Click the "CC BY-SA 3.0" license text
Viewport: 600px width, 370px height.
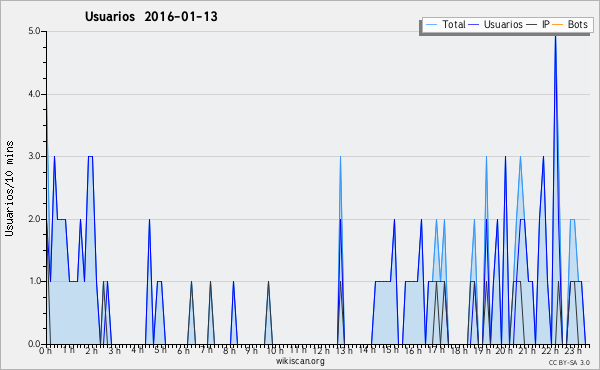[x=569, y=362]
